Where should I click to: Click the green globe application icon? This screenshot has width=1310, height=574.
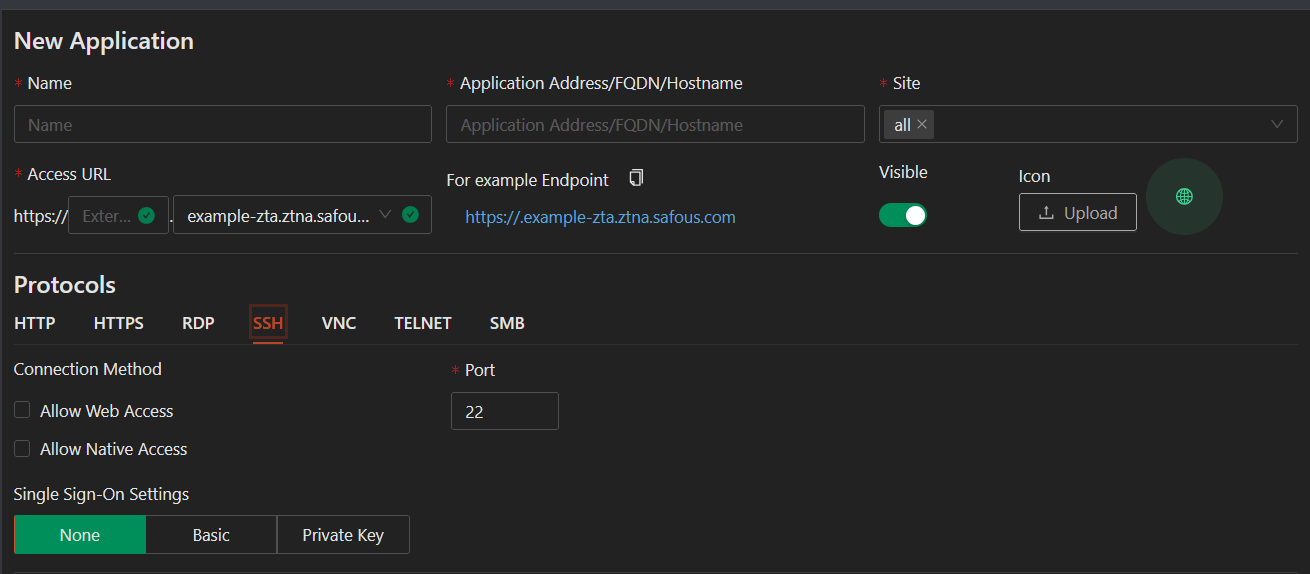[1184, 197]
